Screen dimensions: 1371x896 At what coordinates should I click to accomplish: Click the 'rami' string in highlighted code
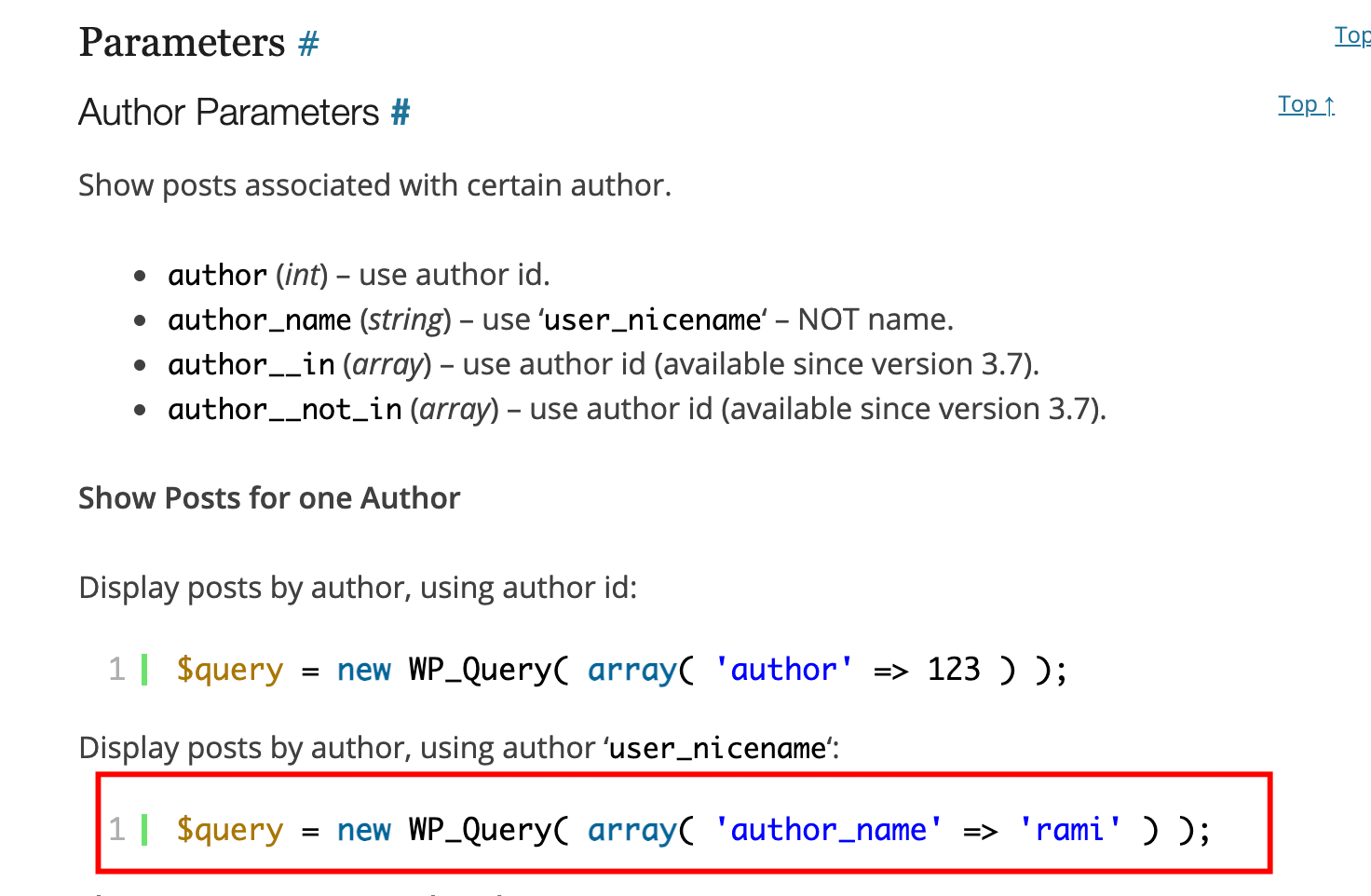point(1069,829)
